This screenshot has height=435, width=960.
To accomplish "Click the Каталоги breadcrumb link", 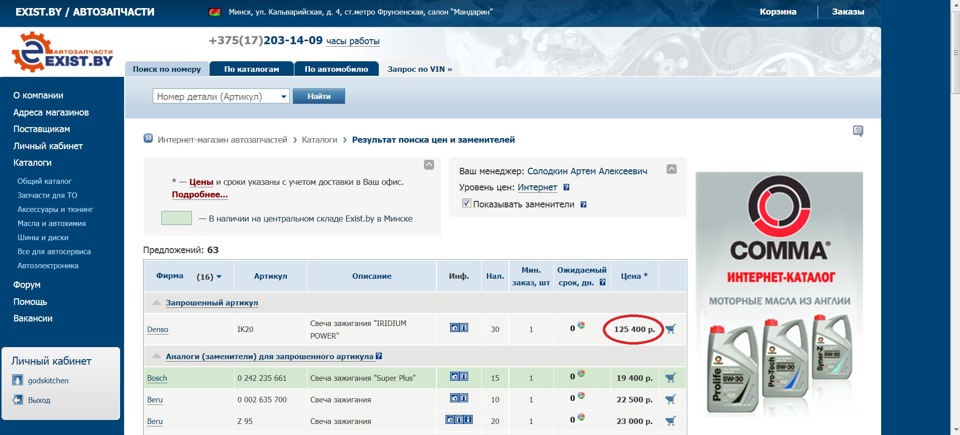I will tap(320, 140).
